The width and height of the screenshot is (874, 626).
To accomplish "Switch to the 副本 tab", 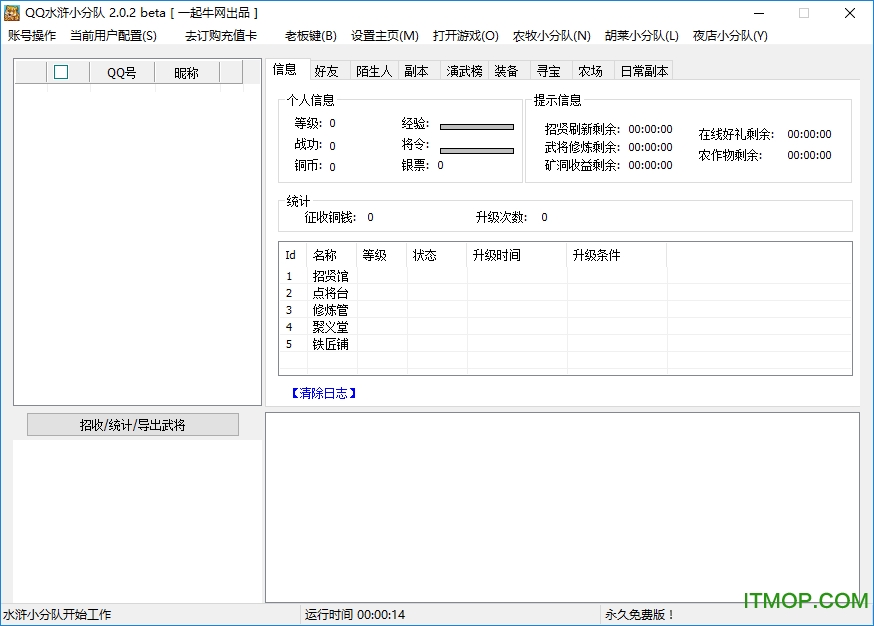I will [x=416, y=71].
